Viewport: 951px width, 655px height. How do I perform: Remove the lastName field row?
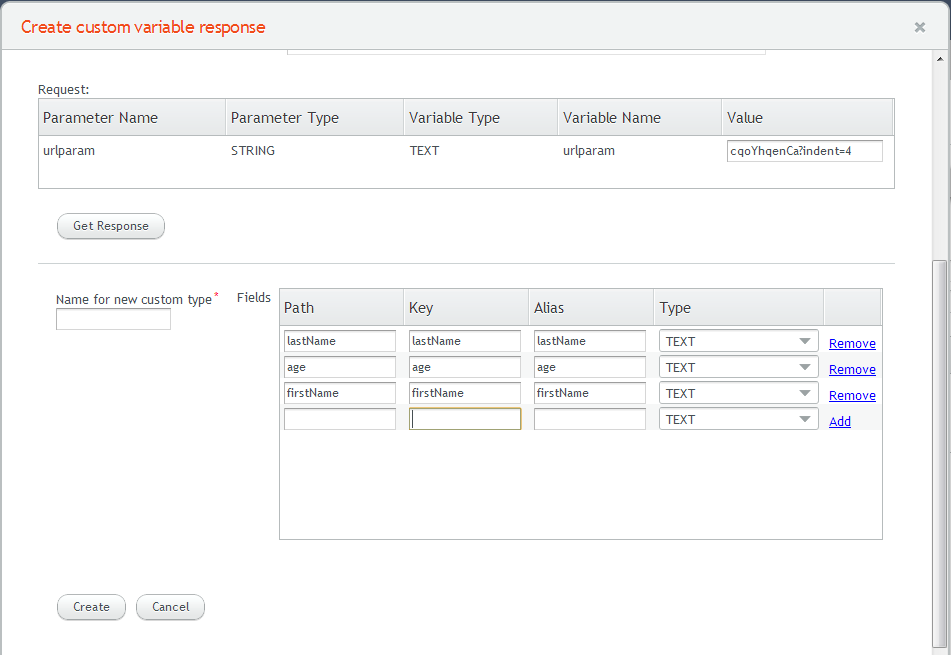(852, 343)
